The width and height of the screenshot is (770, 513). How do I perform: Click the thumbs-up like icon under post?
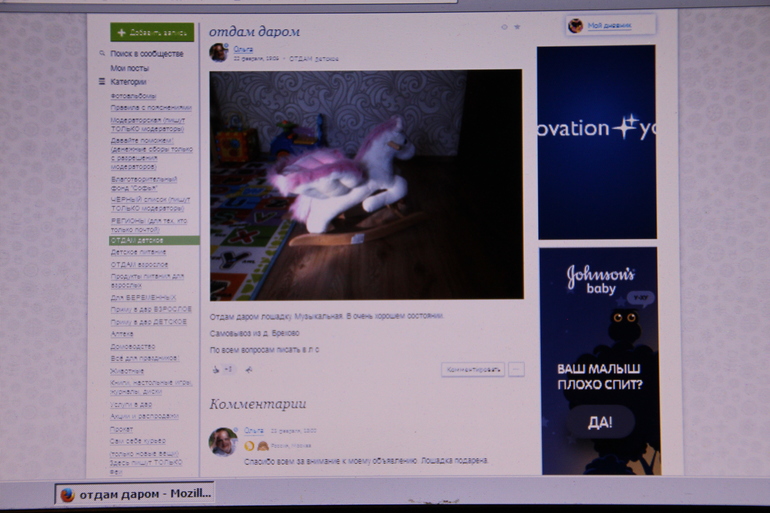pos(216,369)
